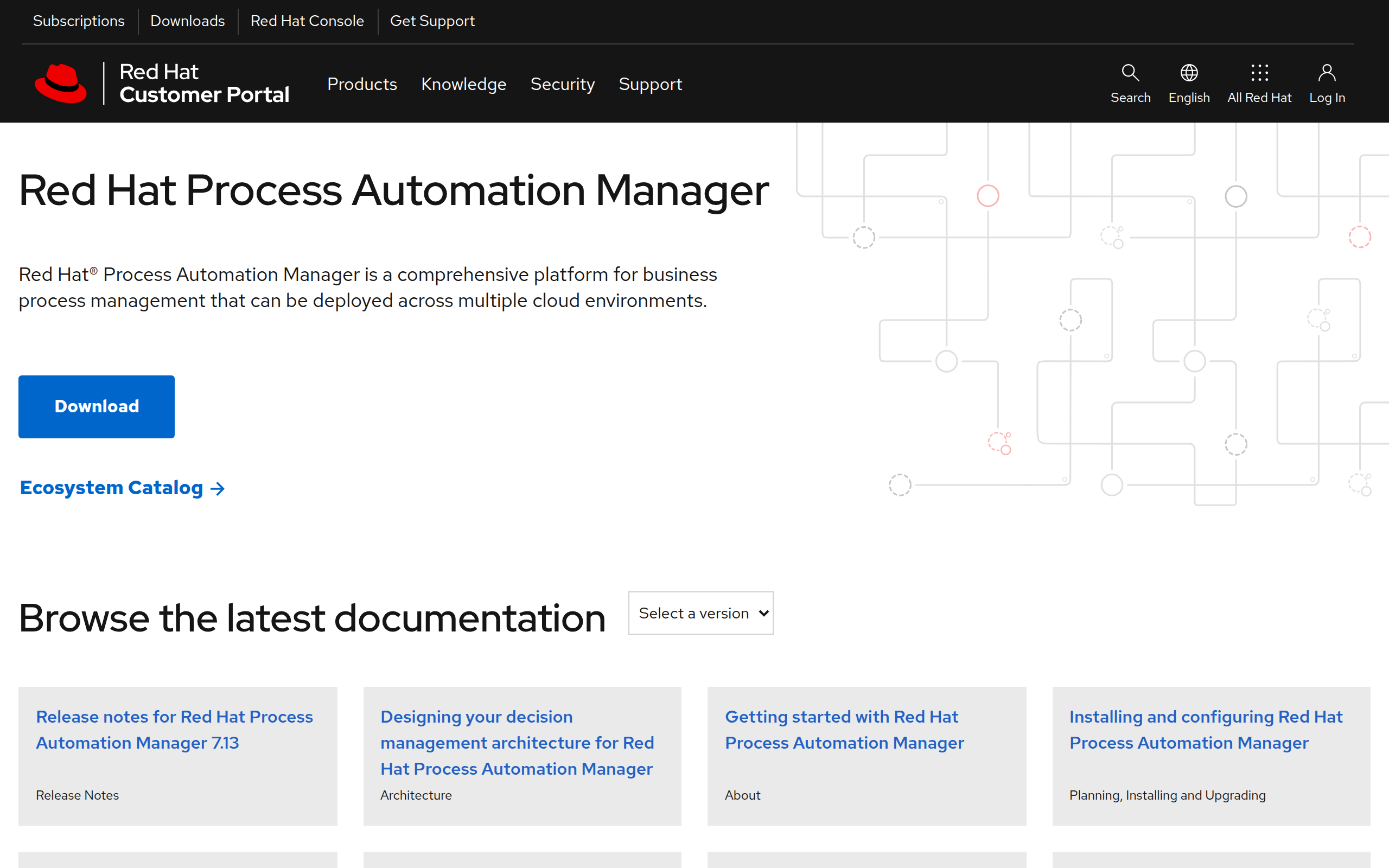This screenshot has height=868, width=1389.
Task: Open Red Hat Console
Action: (x=307, y=21)
